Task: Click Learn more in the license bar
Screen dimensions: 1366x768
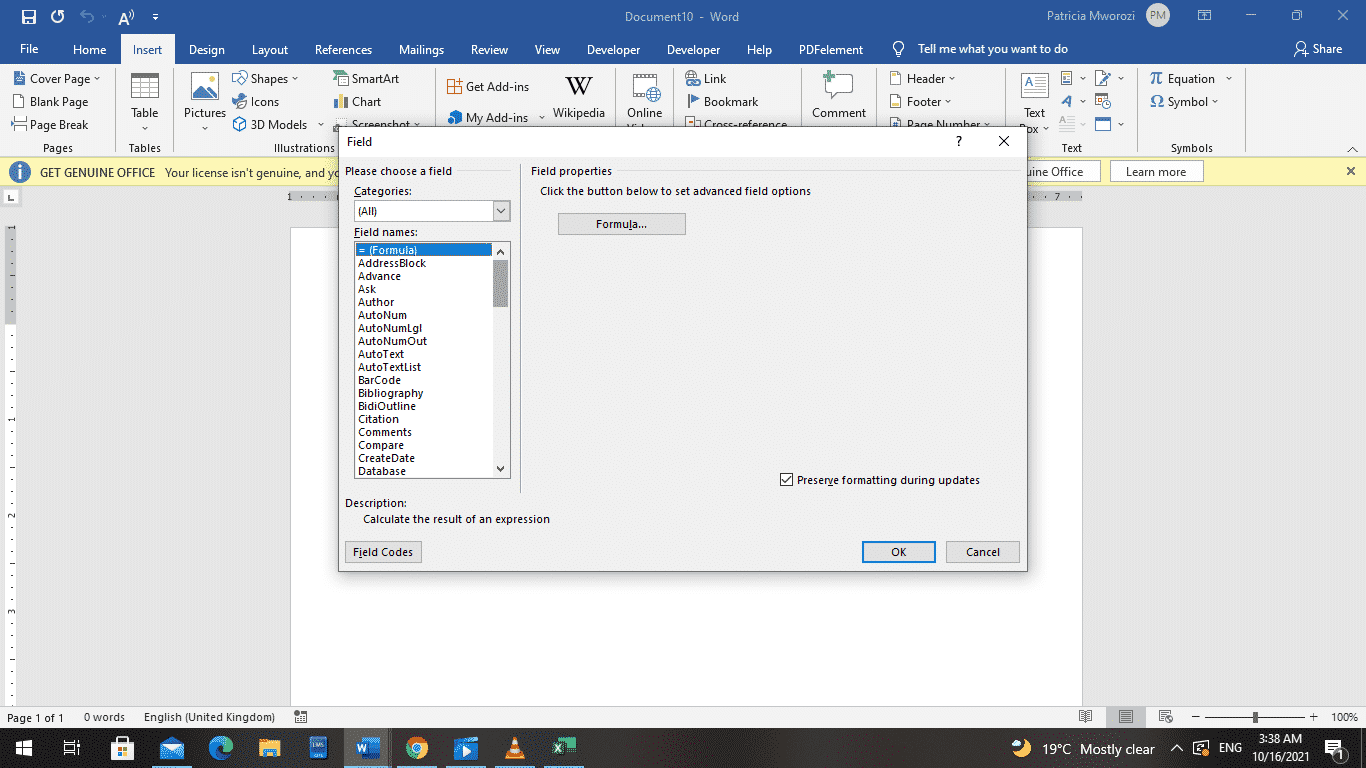Action: pyautogui.click(x=1156, y=172)
